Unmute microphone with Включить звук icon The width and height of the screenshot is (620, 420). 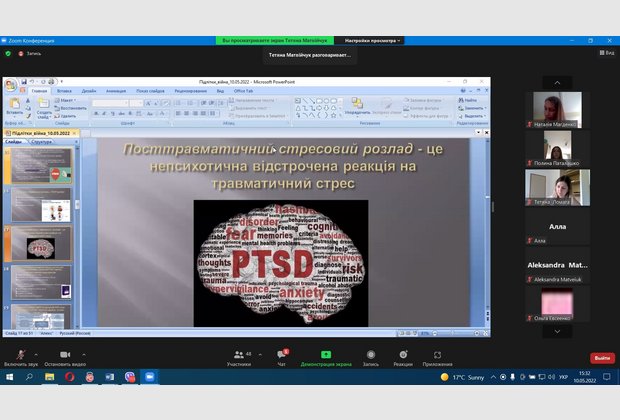pos(19,354)
